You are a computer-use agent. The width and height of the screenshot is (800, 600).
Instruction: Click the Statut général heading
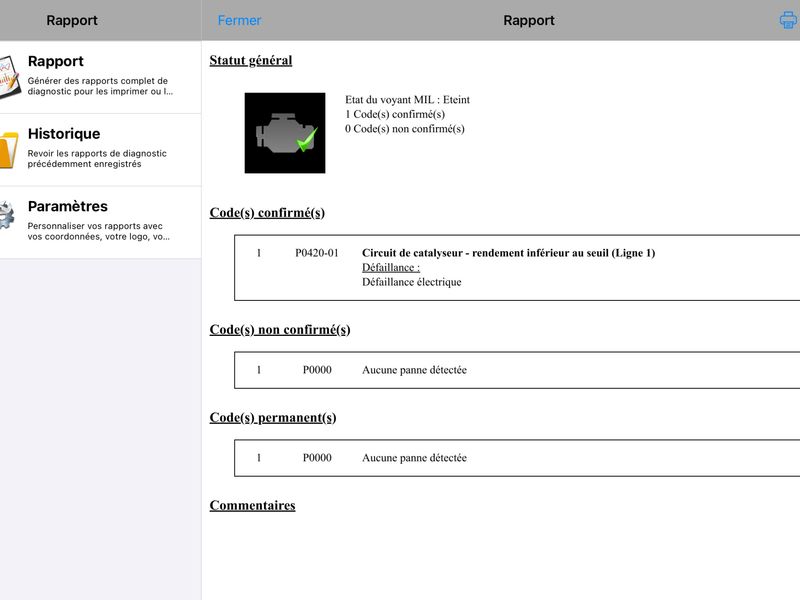251,60
